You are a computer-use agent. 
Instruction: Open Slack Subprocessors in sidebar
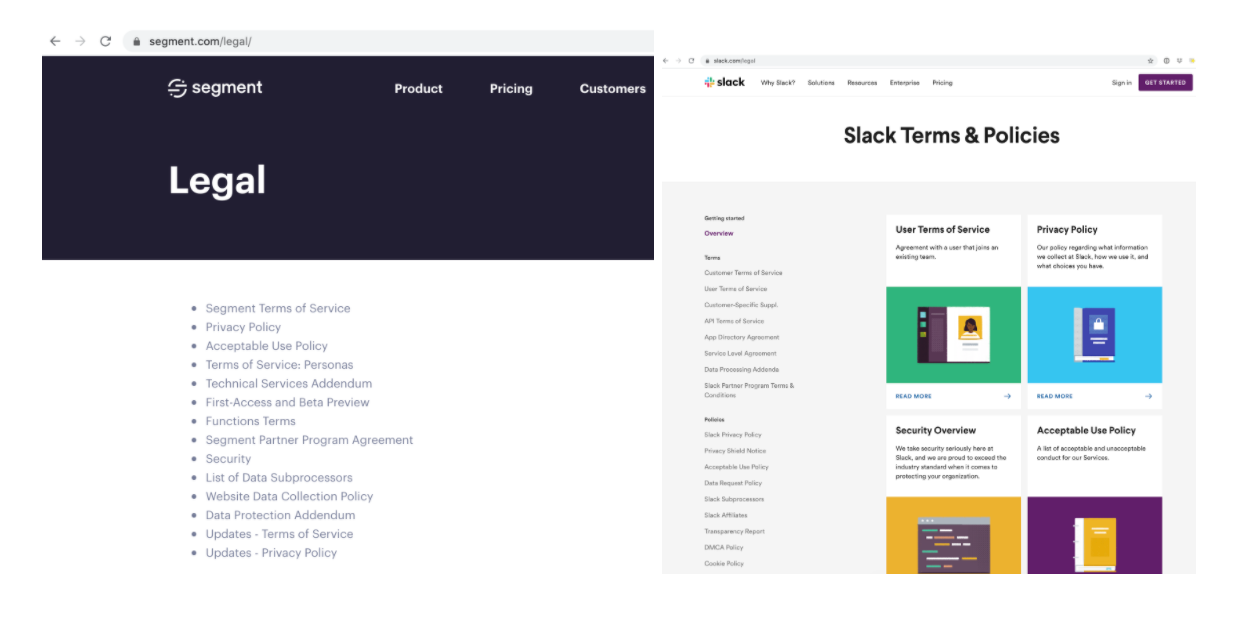(734, 499)
